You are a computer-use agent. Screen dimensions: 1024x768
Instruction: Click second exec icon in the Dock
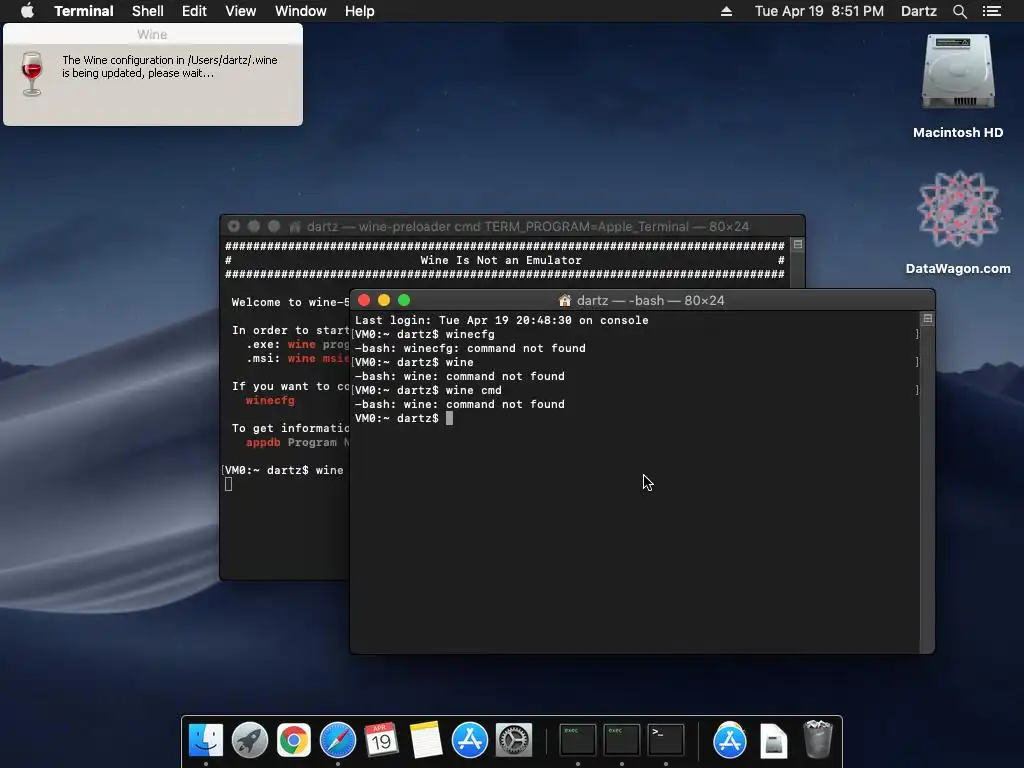coord(621,740)
